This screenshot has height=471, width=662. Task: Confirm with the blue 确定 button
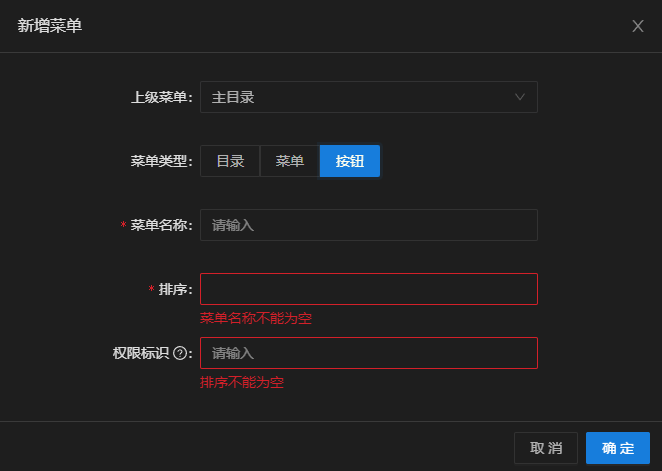point(618,448)
